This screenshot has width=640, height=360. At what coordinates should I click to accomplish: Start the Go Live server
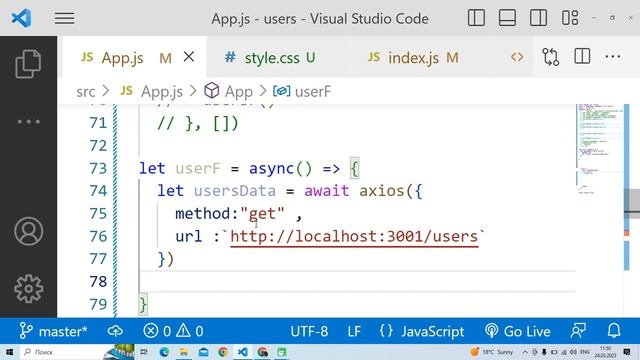click(518, 331)
